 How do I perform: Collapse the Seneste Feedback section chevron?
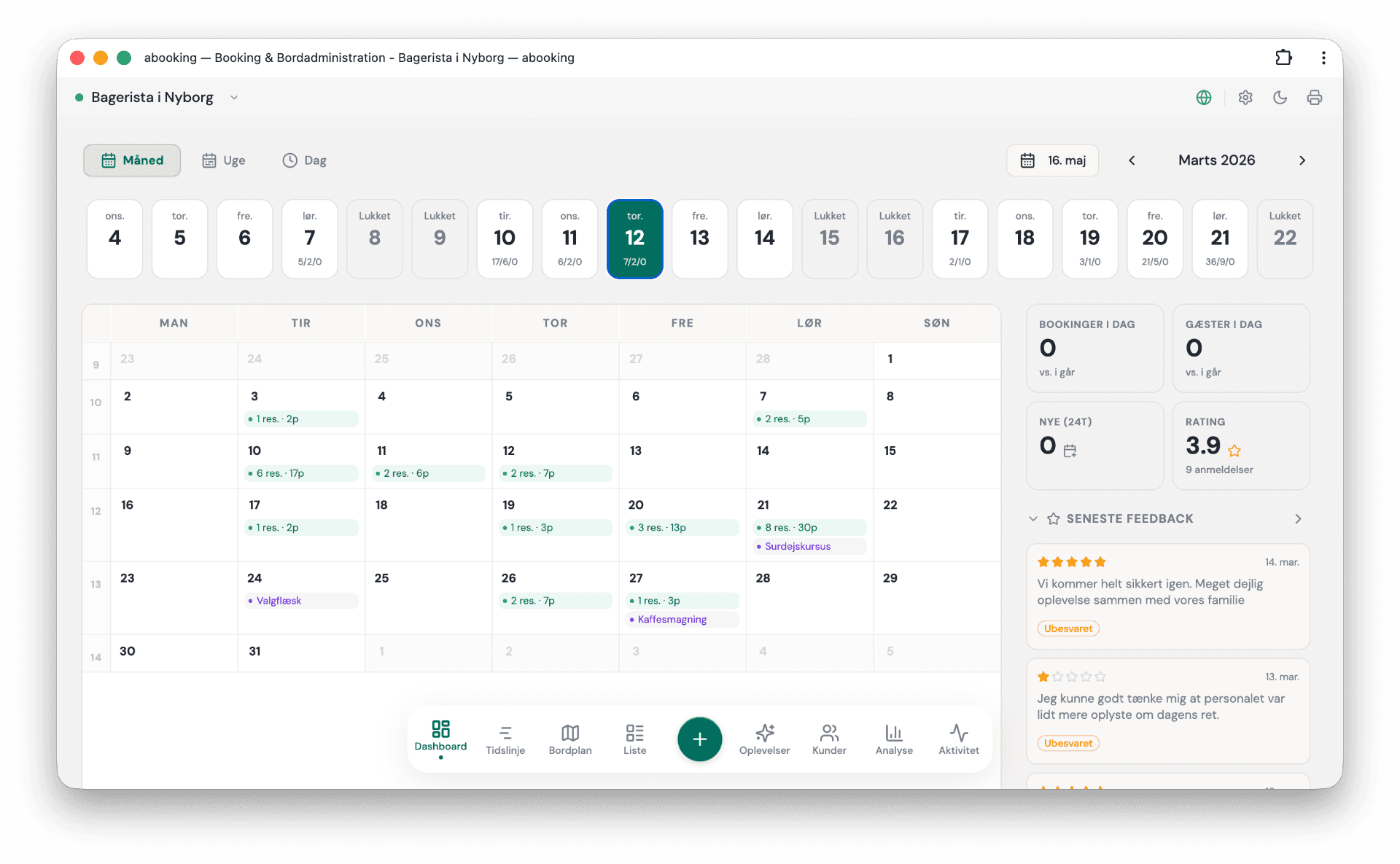[x=1033, y=518]
